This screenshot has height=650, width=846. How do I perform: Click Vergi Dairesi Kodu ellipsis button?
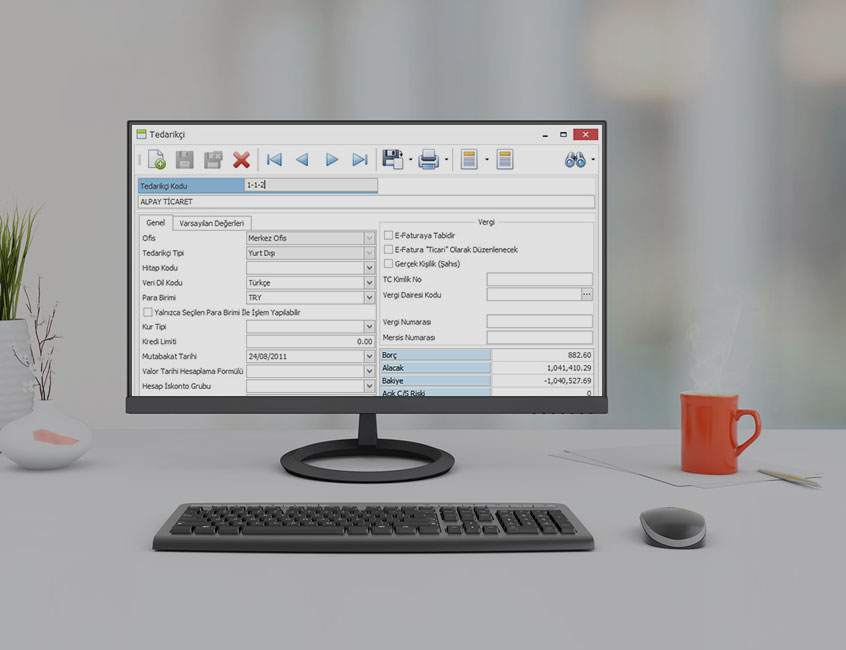[586, 295]
